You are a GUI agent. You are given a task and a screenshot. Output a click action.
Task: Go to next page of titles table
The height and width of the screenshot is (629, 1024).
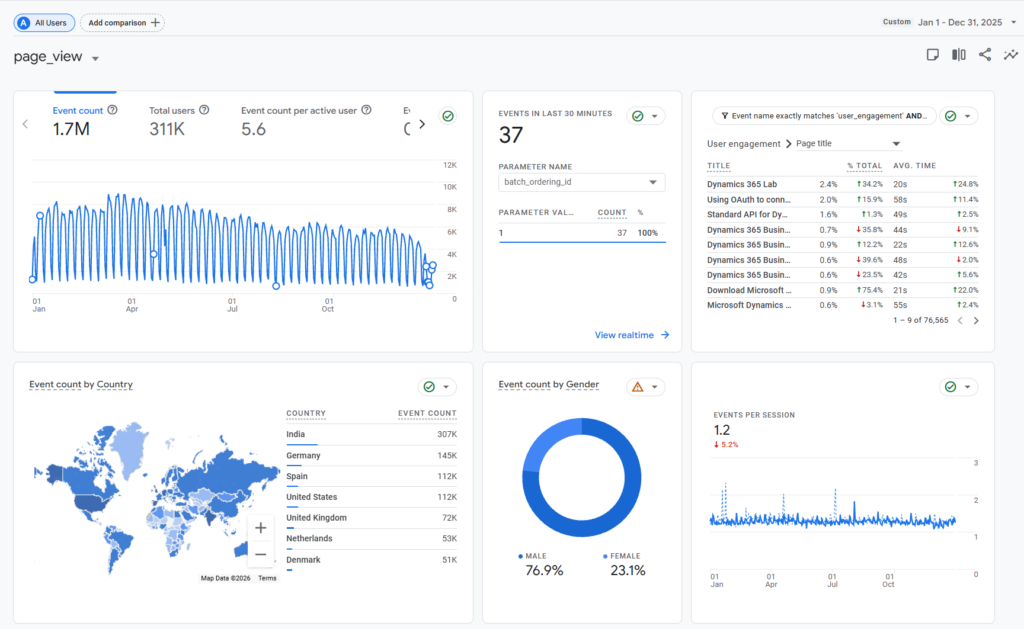pos(976,321)
